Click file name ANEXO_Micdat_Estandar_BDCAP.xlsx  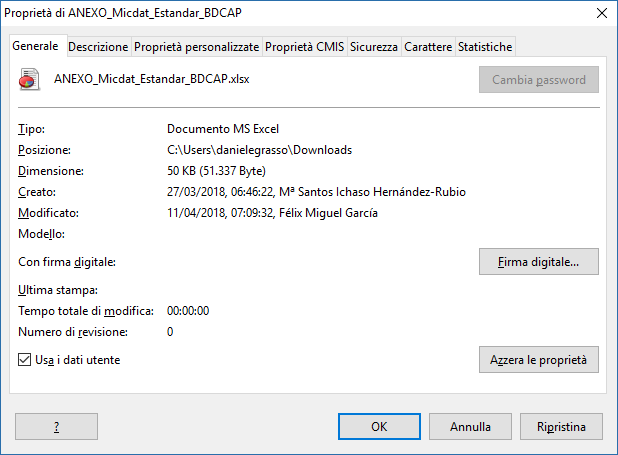(152, 79)
